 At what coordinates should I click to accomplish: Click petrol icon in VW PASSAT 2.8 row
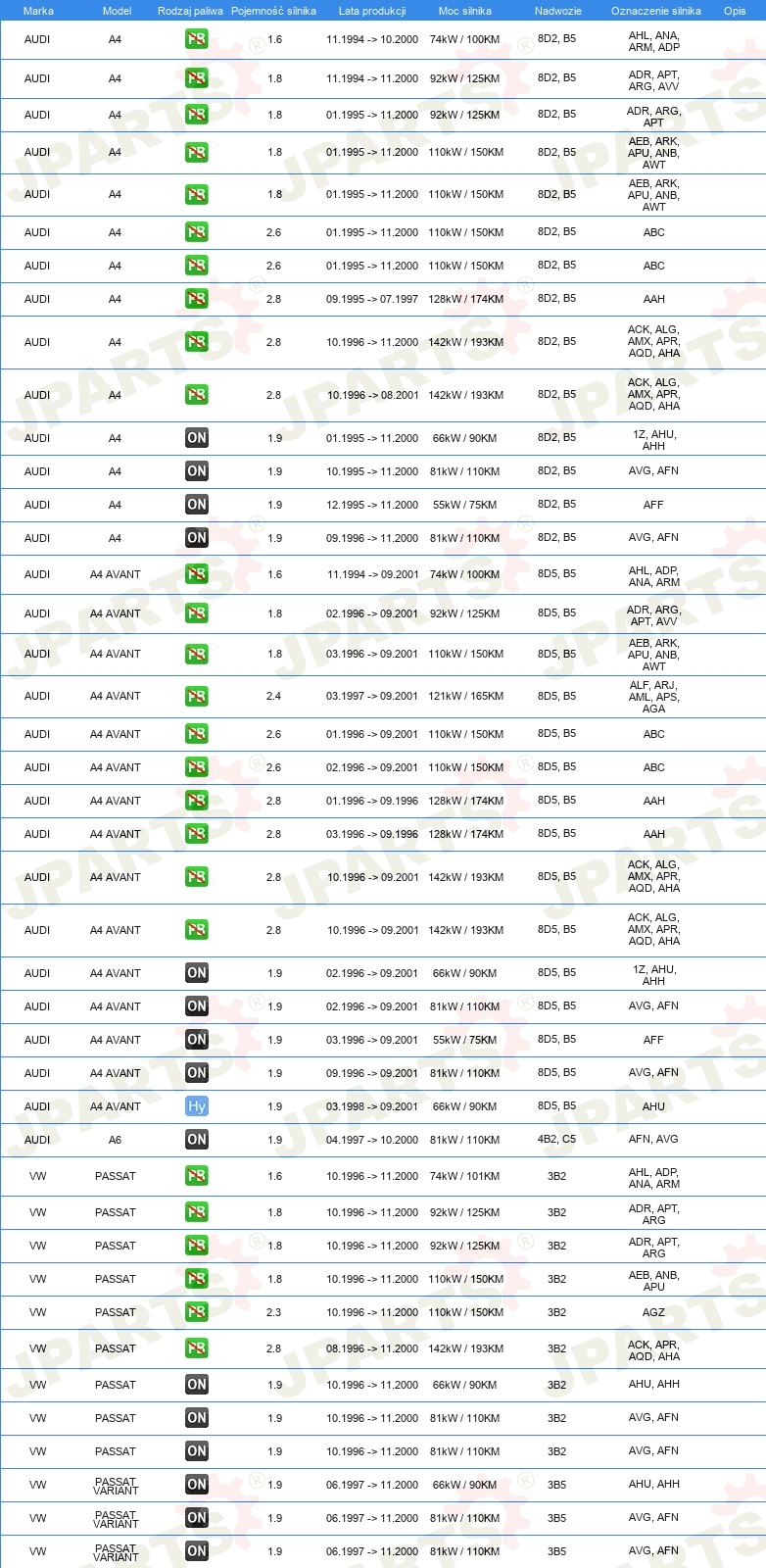tap(197, 1348)
